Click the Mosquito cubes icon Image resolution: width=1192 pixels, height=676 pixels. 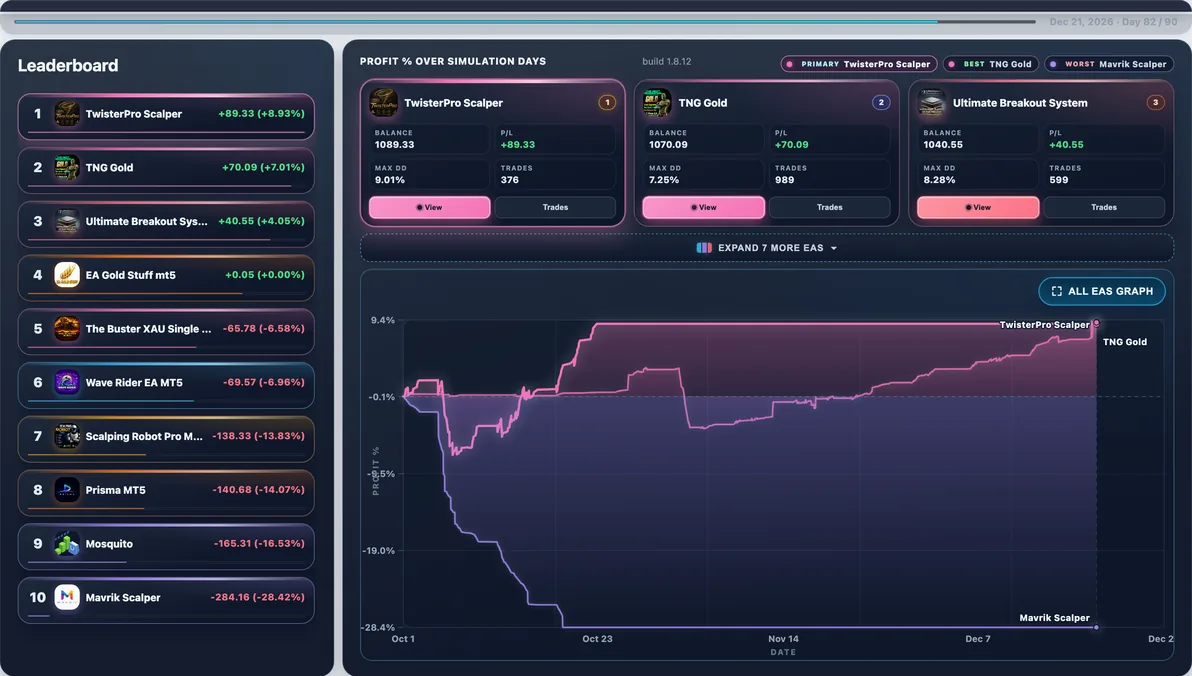[x=67, y=544]
